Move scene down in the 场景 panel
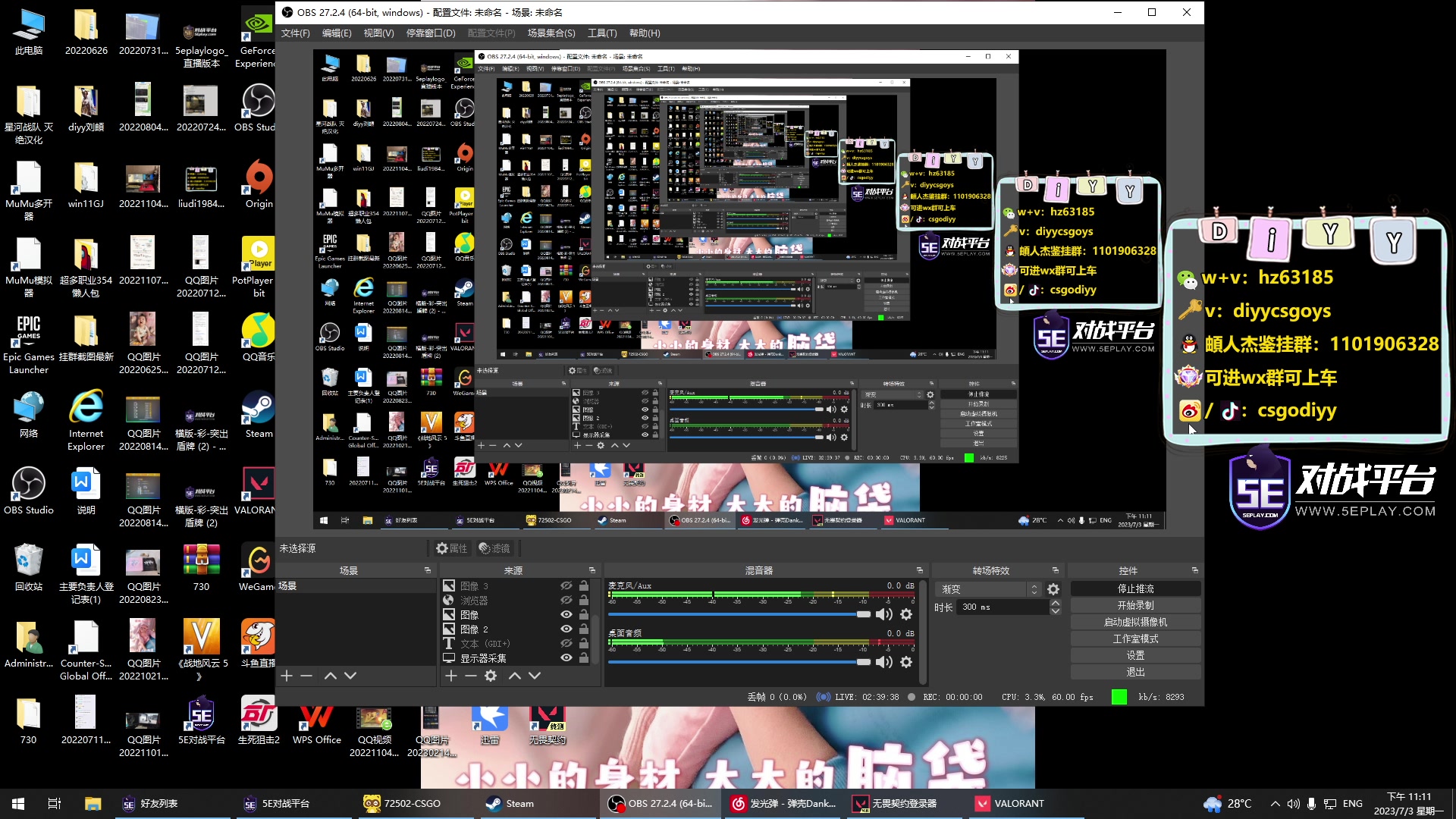 (x=350, y=676)
